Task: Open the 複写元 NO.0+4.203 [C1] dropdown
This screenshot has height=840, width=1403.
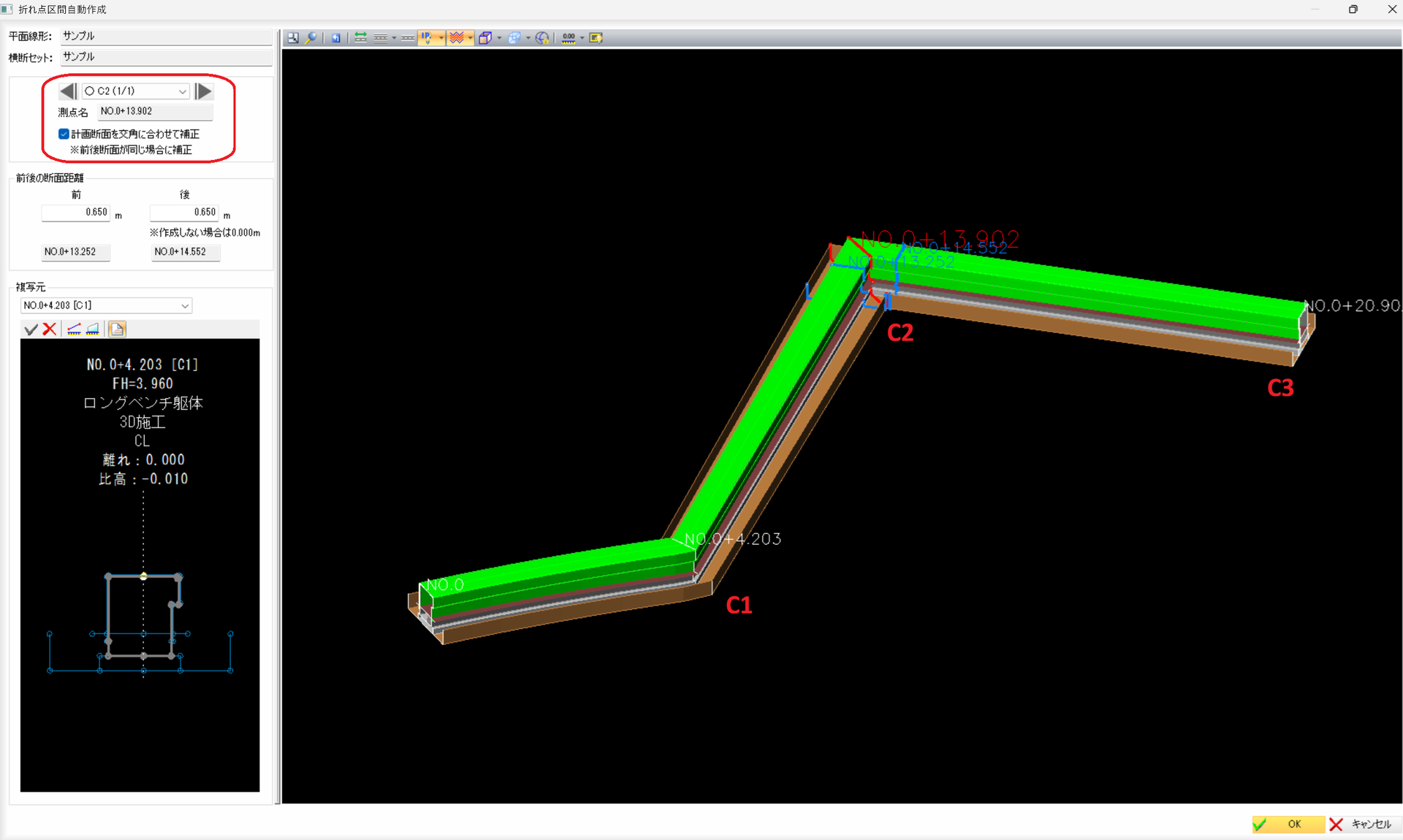Action: pyautogui.click(x=106, y=305)
